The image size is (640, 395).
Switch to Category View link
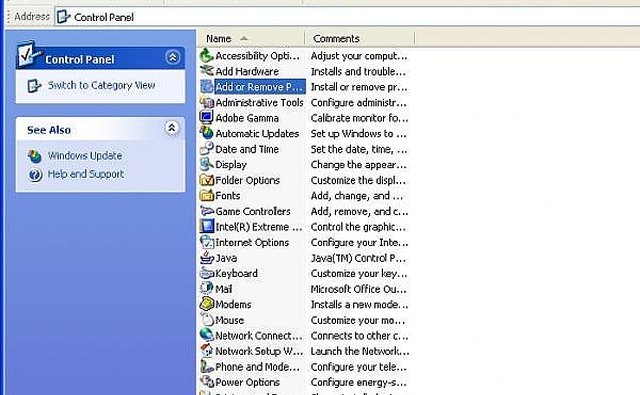click(x=101, y=85)
